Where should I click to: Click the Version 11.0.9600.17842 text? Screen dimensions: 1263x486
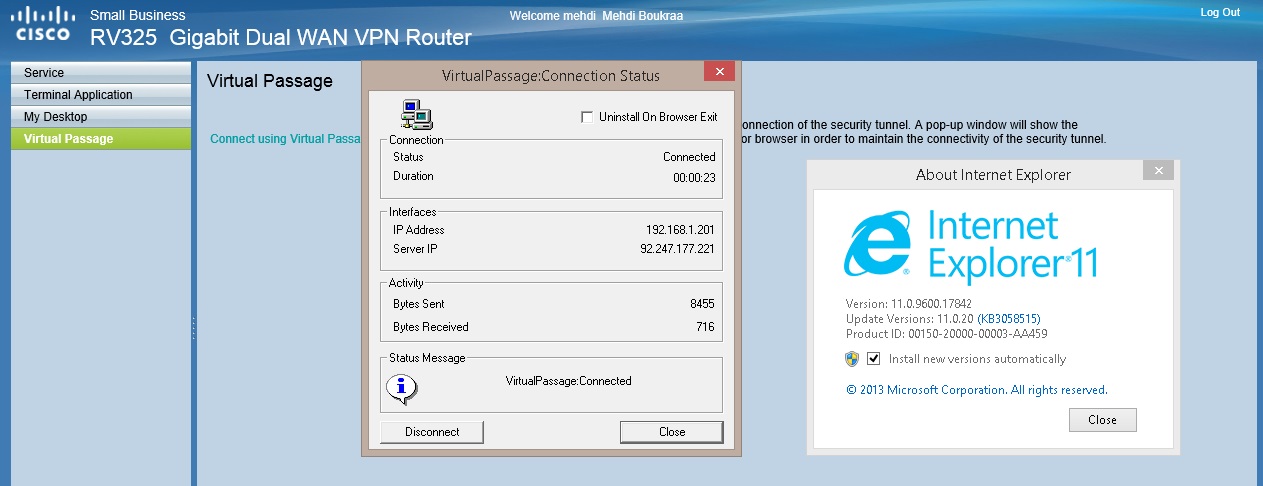click(909, 304)
